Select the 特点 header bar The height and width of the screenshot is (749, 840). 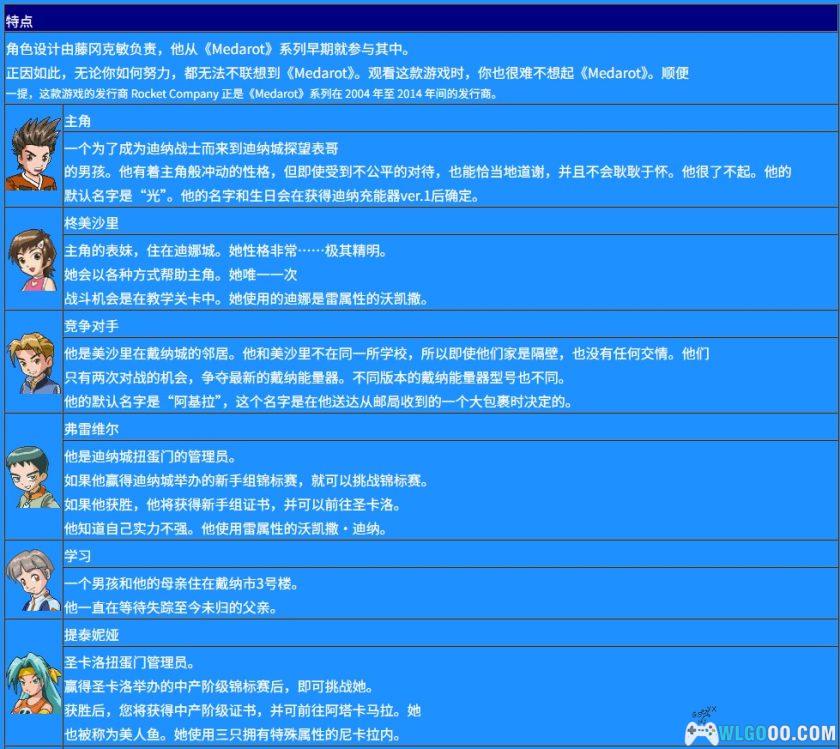(420, 17)
